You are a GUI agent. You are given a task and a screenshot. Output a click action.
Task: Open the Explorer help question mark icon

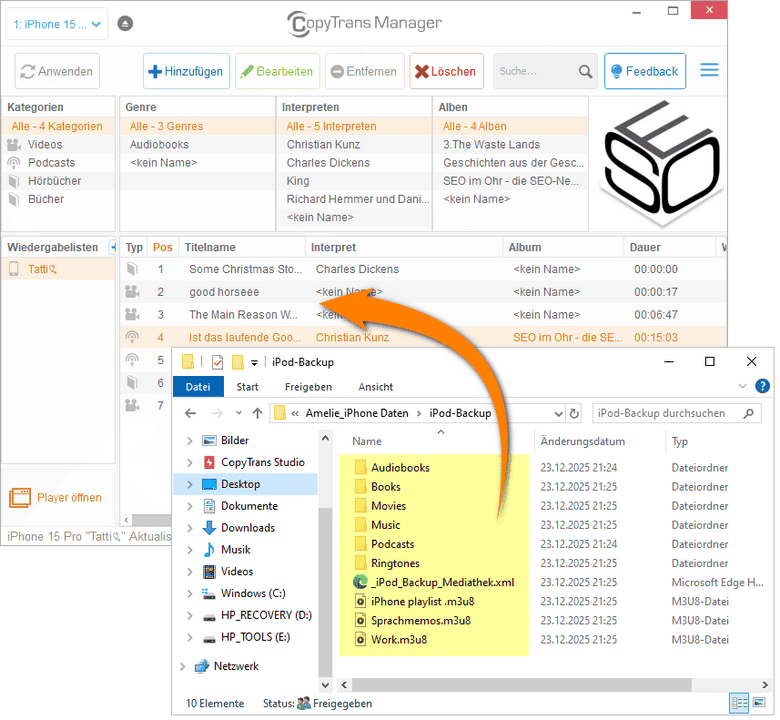pos(762,386)
